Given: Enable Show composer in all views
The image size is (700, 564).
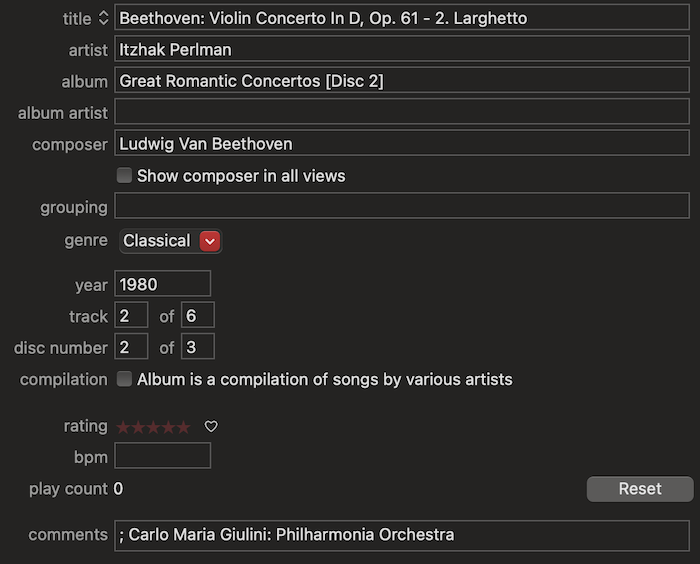Looking at the screenshot, I should 124,176.
